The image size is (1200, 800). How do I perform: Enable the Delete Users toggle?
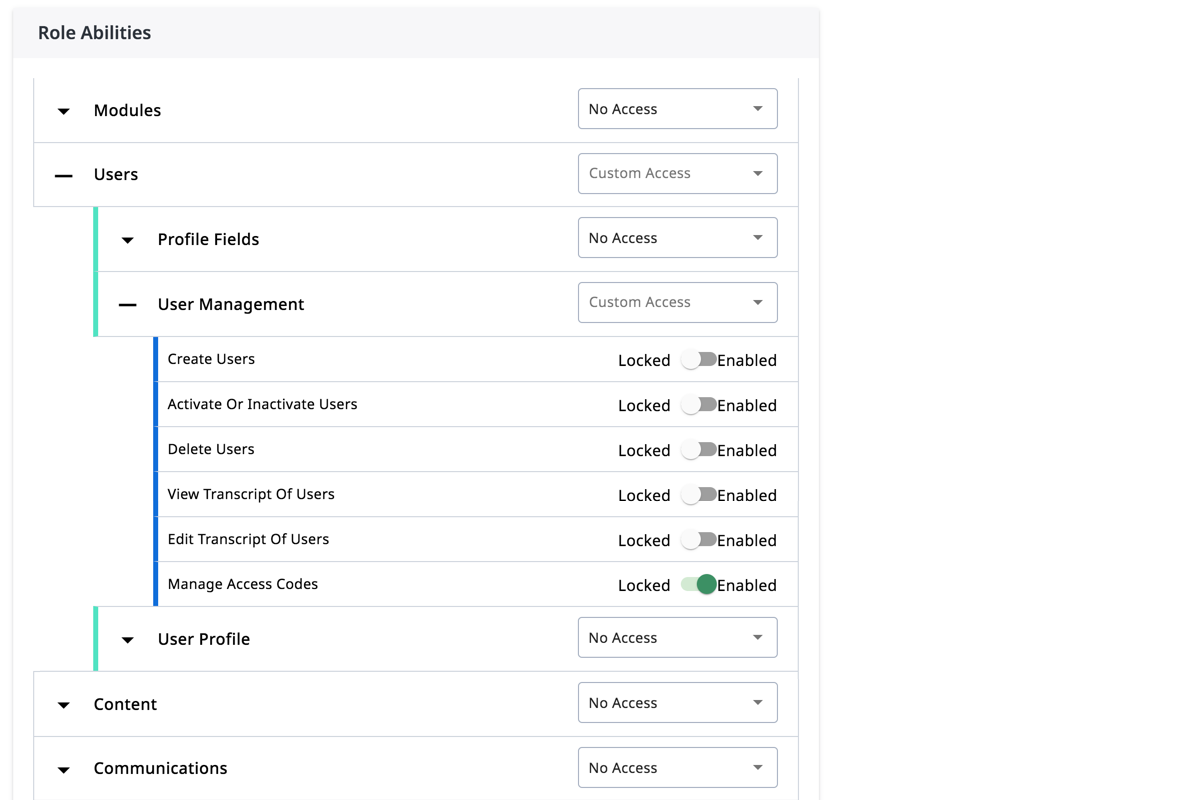(x=701, y=450)
